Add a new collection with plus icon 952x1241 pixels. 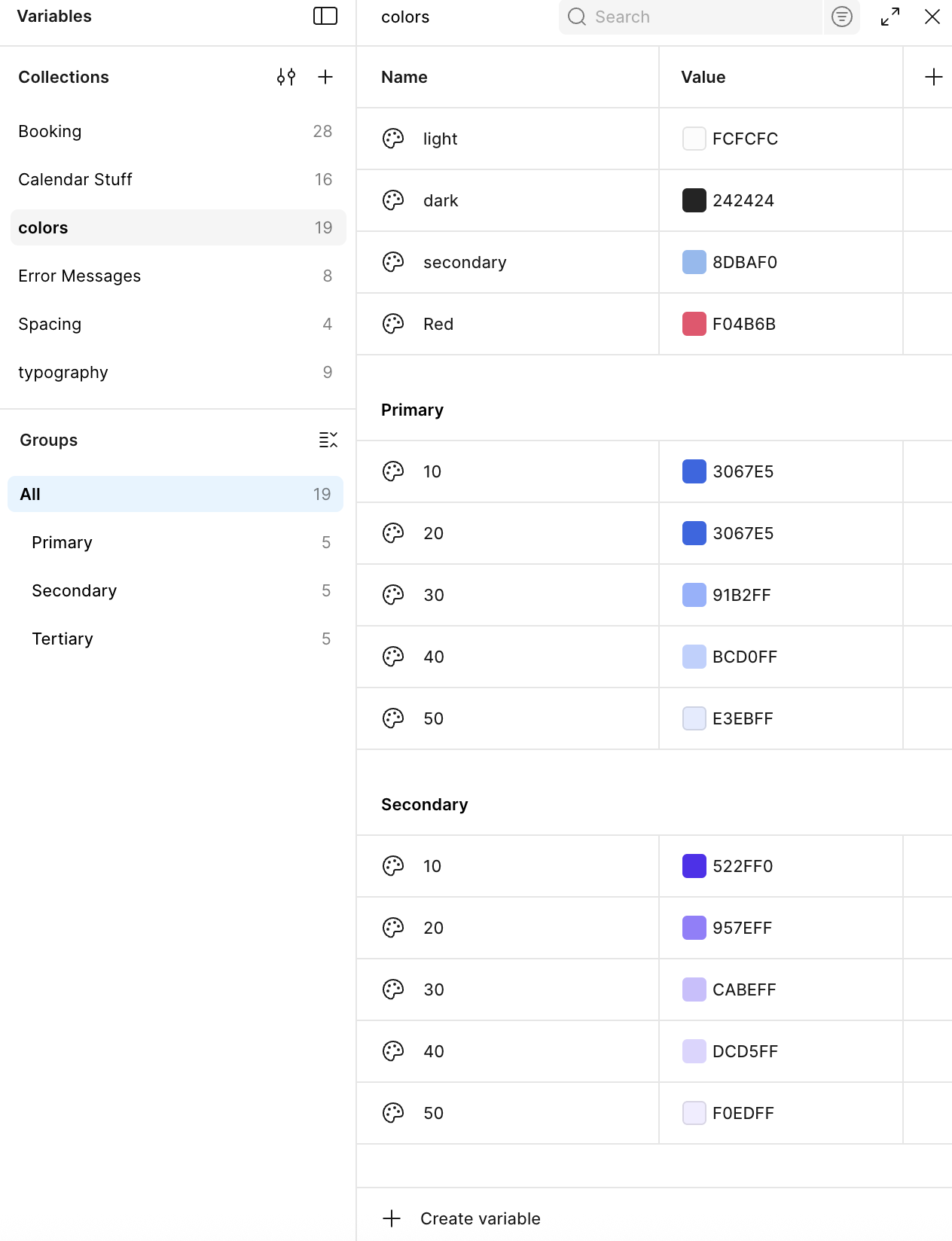coord(325,77)
